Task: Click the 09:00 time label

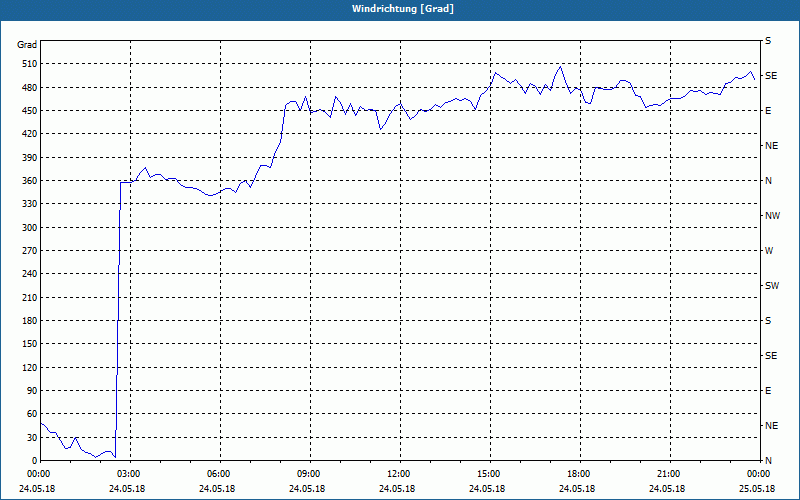Action: 309,474
